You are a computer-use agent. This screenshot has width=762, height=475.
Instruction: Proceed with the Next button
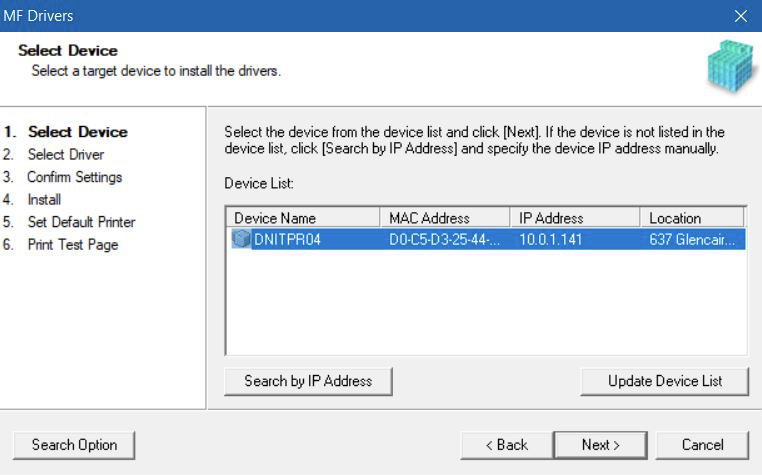[x=601, y=445]
